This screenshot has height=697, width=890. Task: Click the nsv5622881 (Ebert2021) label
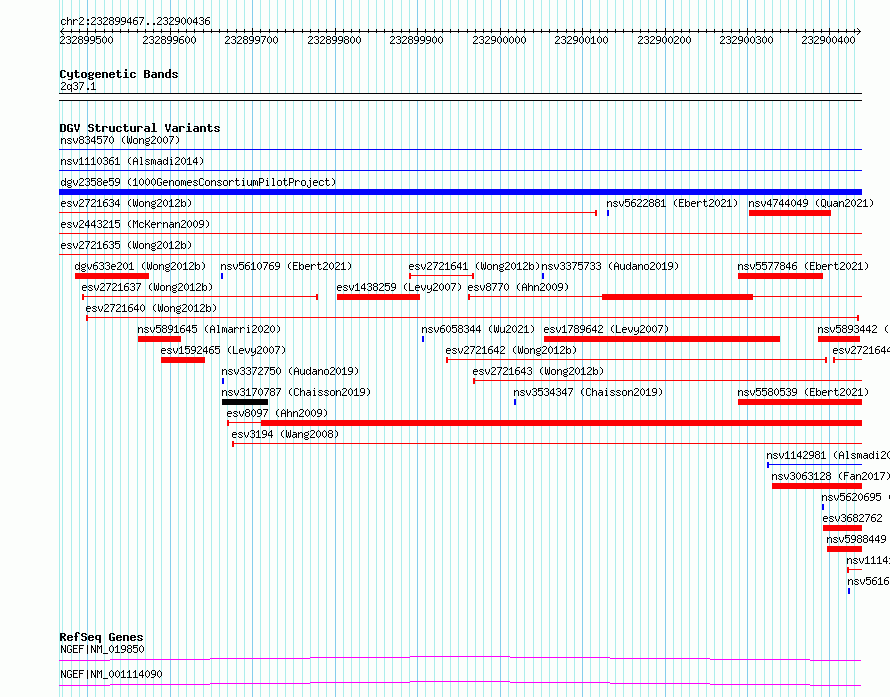click(x=672, y=203)
